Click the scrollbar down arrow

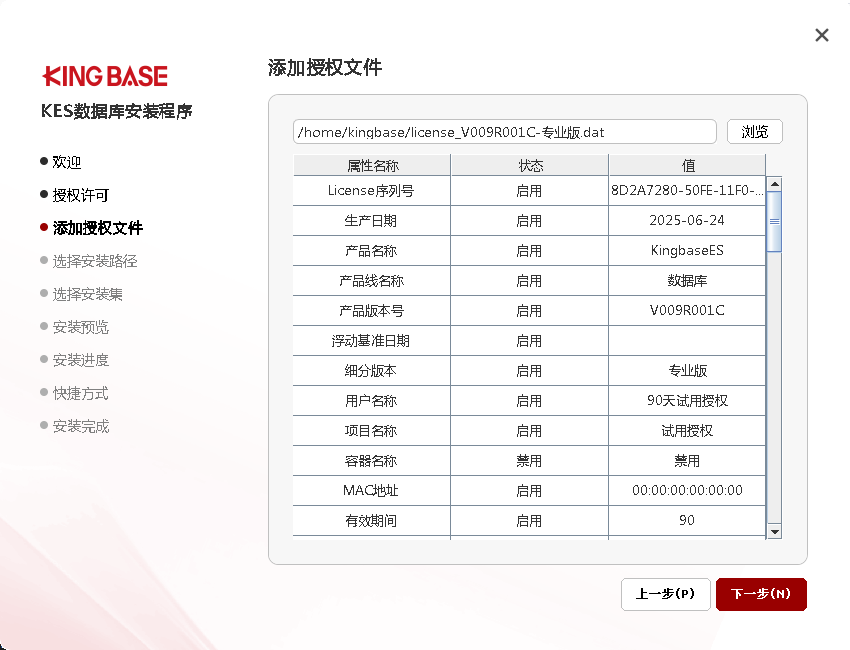click(774, 531)
